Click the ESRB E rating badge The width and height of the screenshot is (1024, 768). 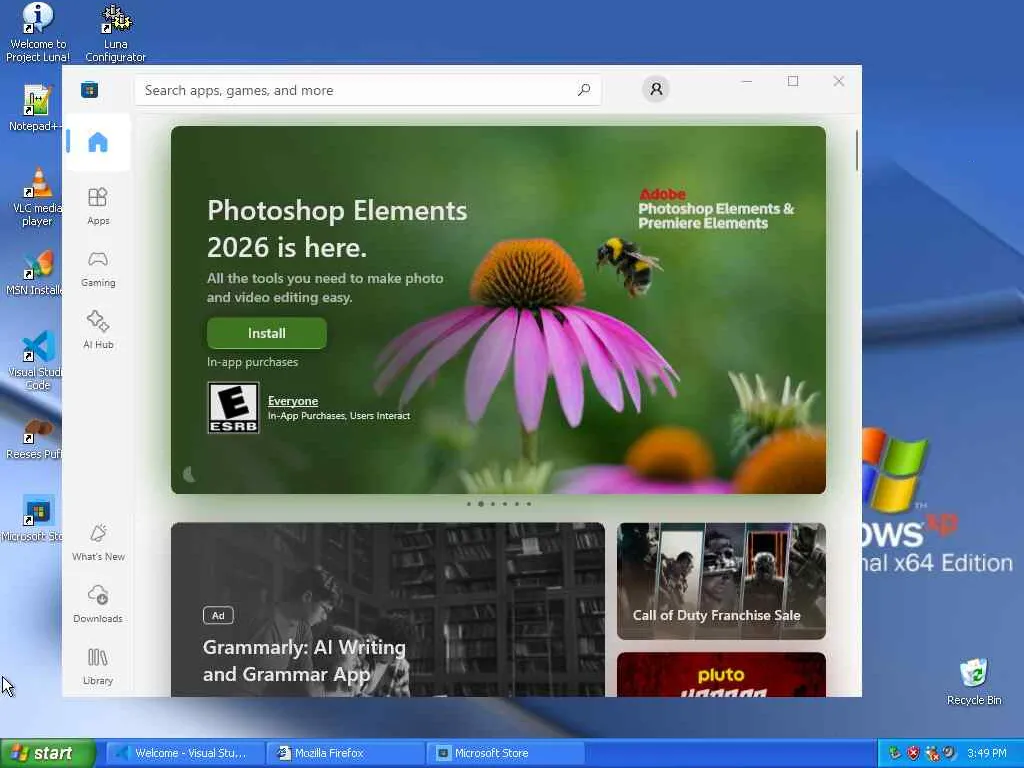(233, 408)
